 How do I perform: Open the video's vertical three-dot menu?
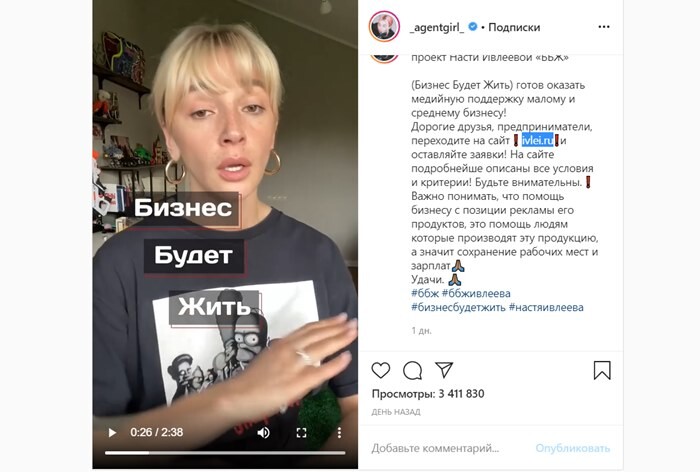pos(339,432)
